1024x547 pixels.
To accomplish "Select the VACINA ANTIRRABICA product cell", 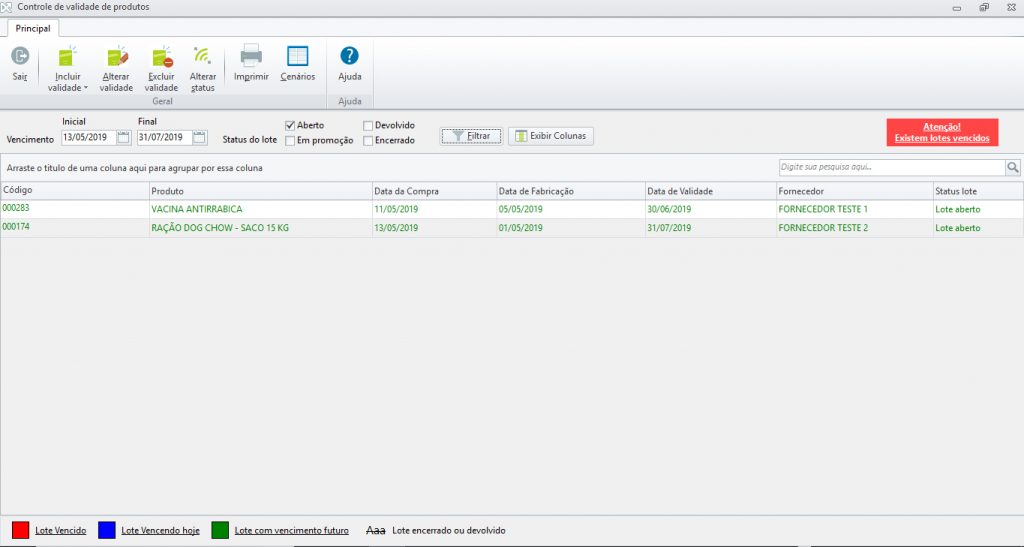I will tap(261, 209).
